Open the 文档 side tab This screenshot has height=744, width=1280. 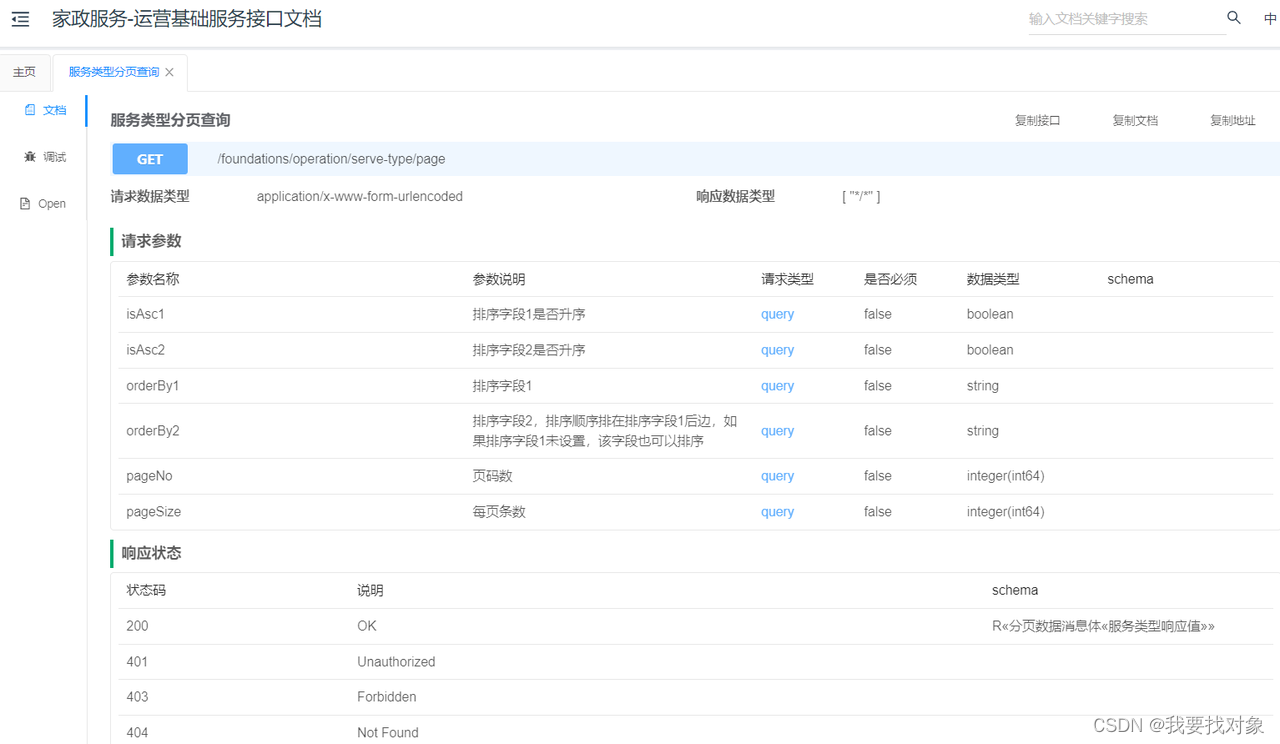click(x=45, y=110)
